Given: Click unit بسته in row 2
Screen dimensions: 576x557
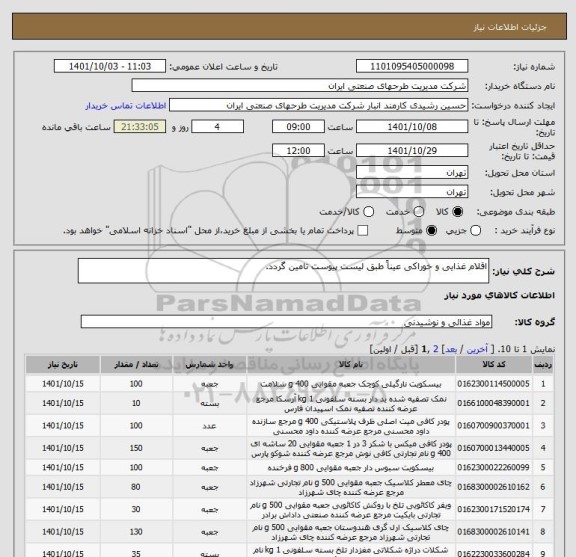Looking at the screenshot, I should click(209, 404).
